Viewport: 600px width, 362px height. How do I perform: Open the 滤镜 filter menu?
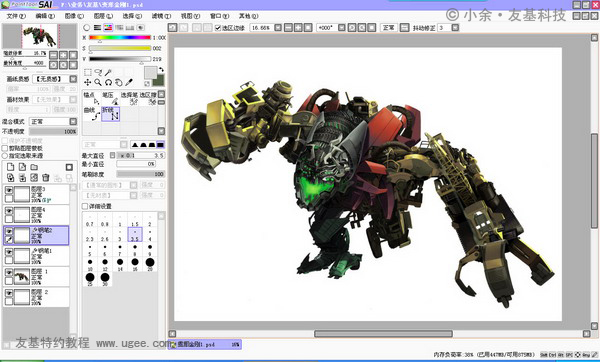click(161, 16)
